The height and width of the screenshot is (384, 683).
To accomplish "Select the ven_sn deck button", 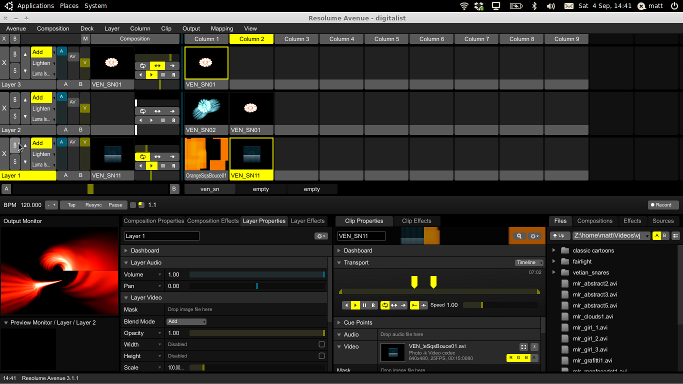I will (x=210, y=189).
